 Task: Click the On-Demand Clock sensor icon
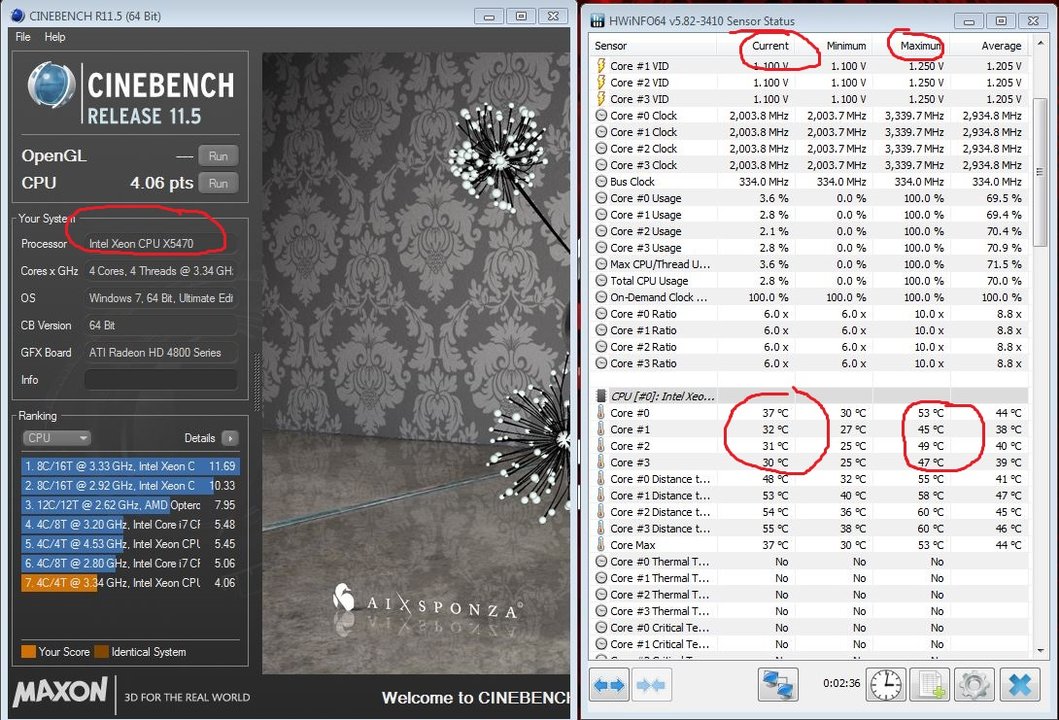point(600,297)
